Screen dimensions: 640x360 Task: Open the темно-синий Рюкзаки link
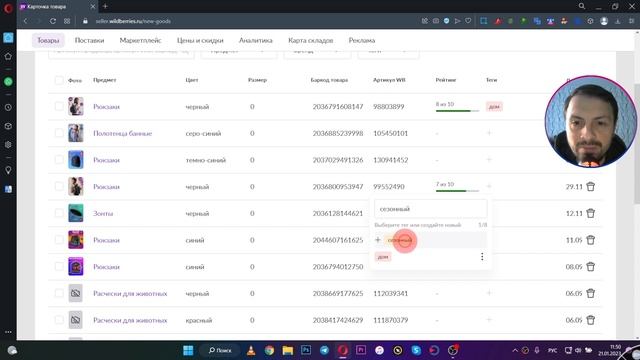(x=106, y=160)
